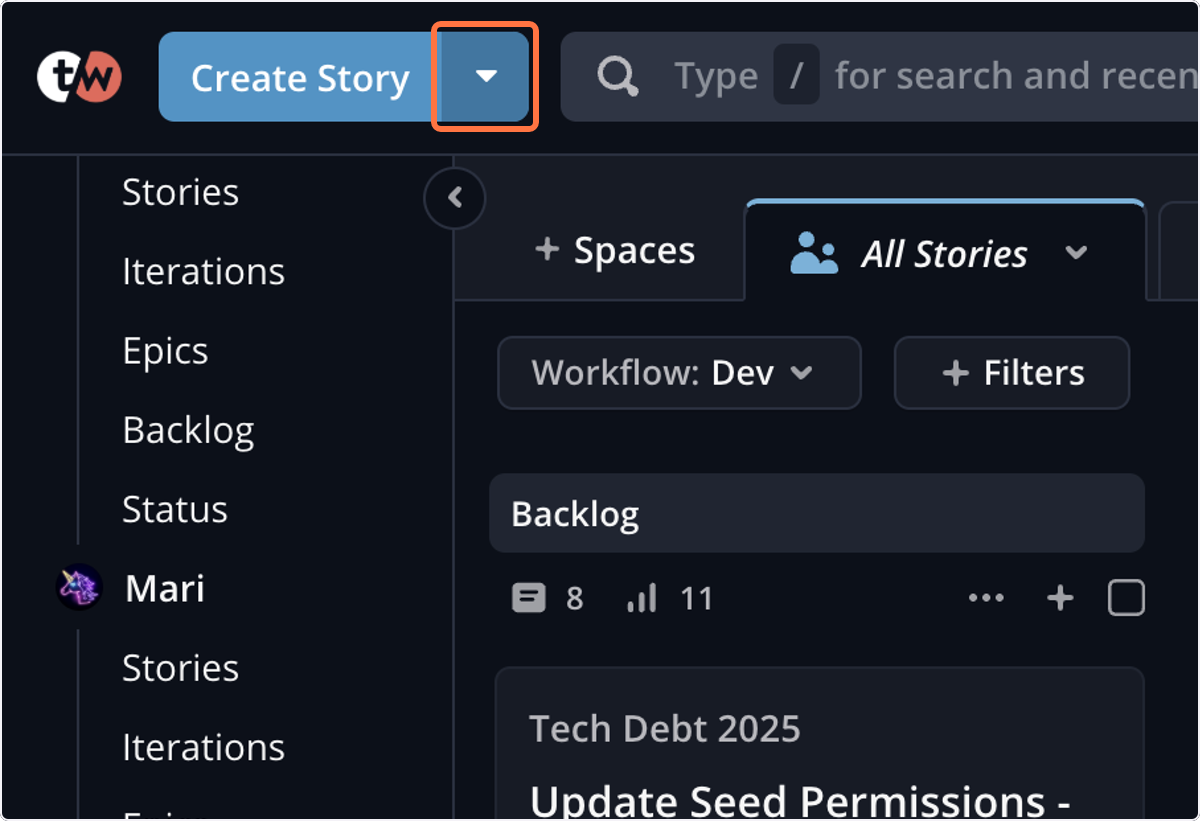Click the + Spaces tab
This screenshot has height=821, width=1200.
click(x=615, y=251)
